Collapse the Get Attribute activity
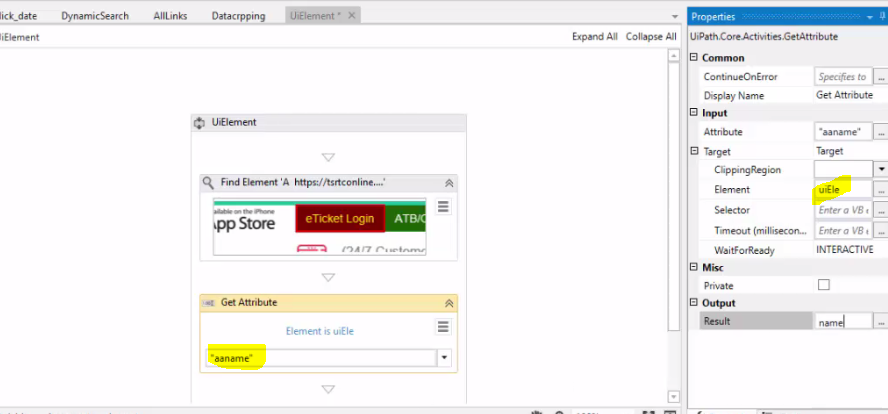Screen dimensions: 888x414 (449, 303)
